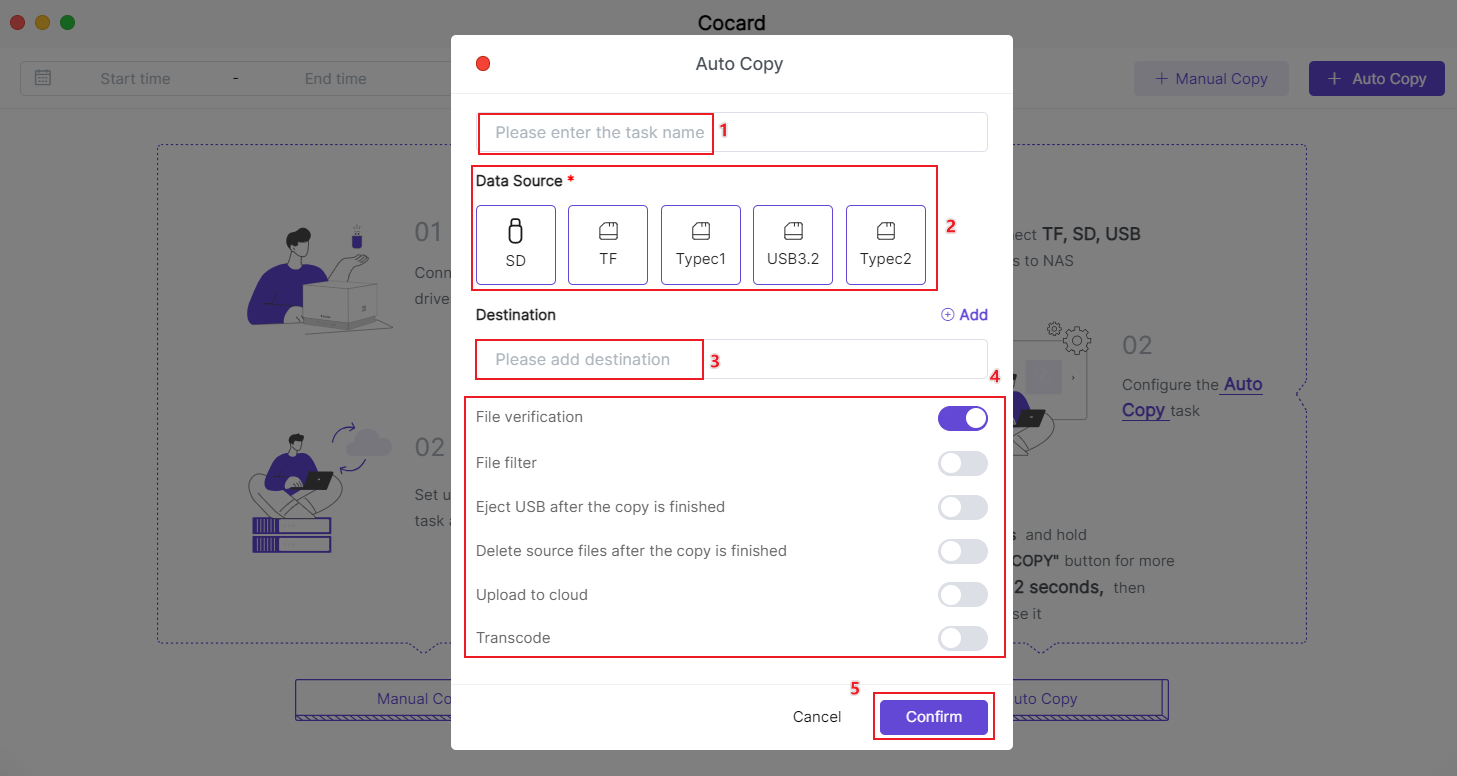Click the plus Add destination icon
Image resolution: width=1457 pixels, height=776 pixels.
[948, 315]
